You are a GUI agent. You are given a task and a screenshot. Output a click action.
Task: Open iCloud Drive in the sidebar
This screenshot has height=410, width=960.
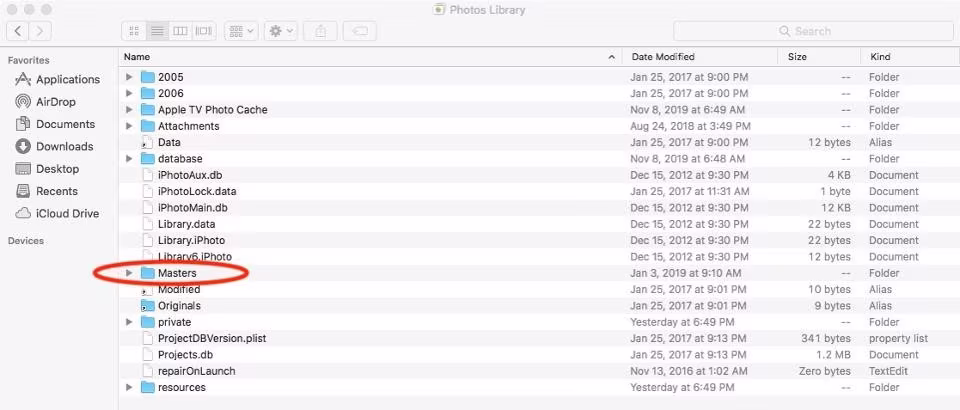[x=57, y=214]
